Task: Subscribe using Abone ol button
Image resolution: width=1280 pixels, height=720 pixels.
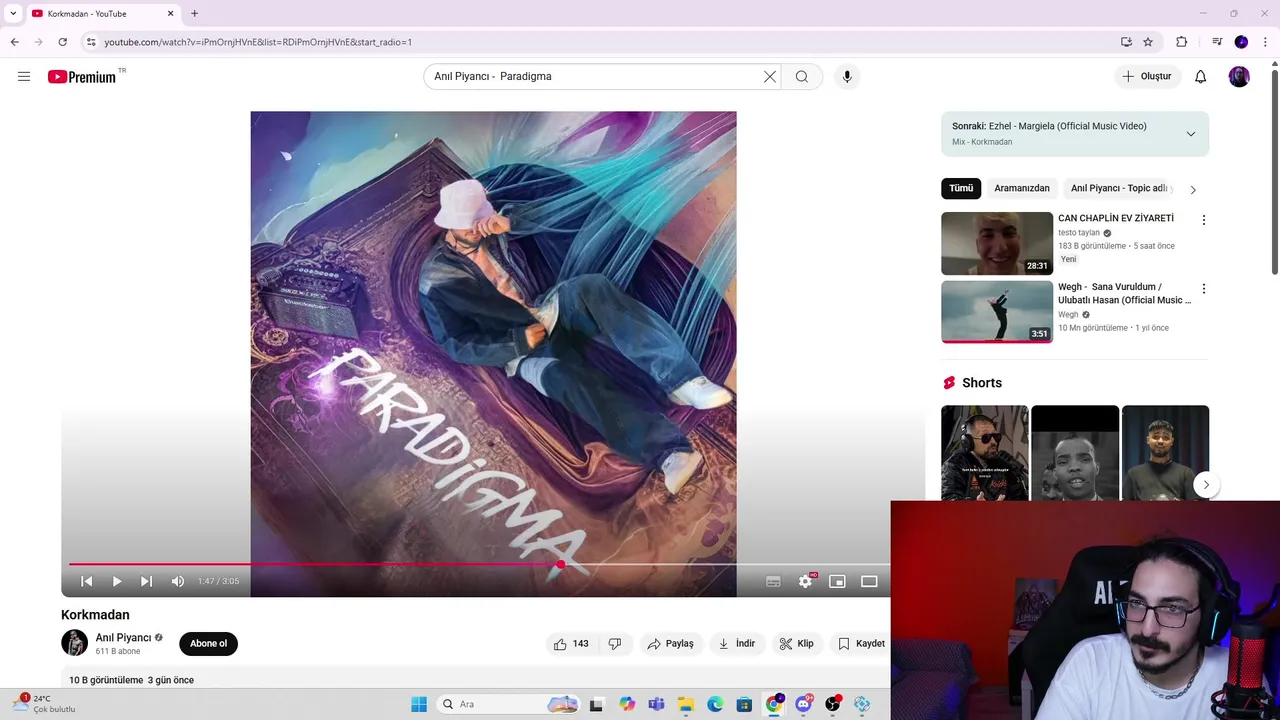Action: pos(209,644)
